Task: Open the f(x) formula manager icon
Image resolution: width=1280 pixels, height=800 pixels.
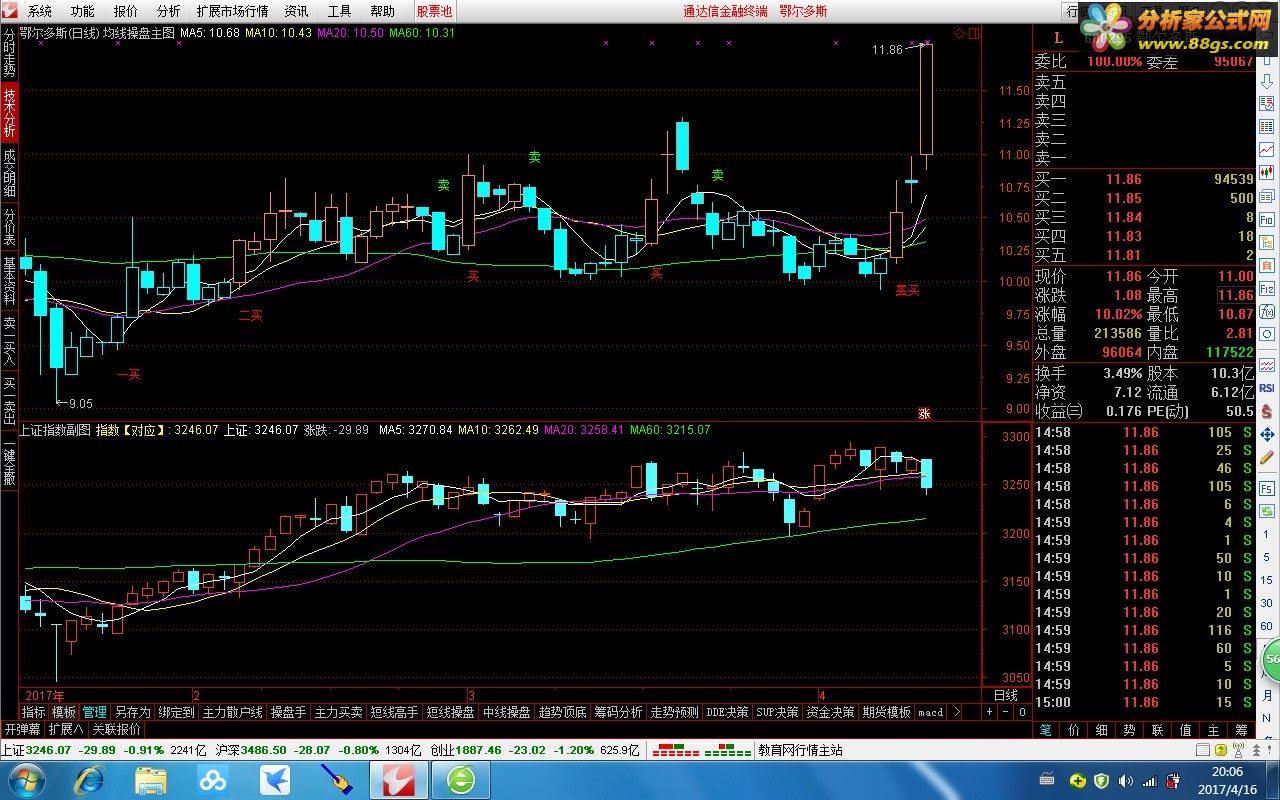Action: (1267, 311)
